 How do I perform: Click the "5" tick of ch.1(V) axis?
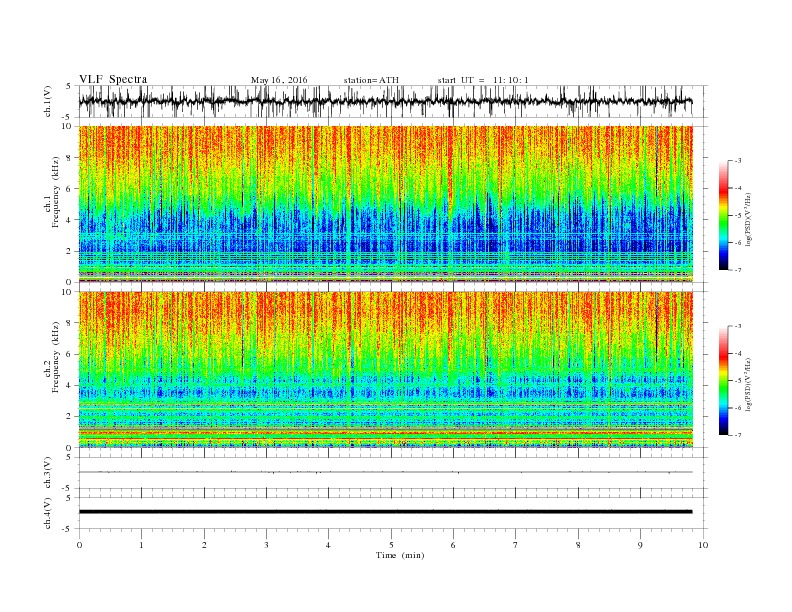pyautogui.click(x=69, y=86)
